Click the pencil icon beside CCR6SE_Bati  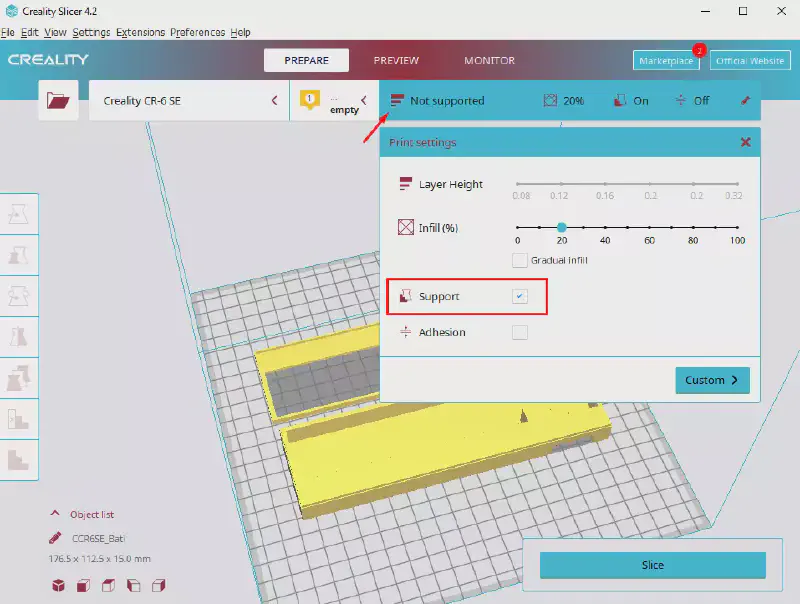(x=56, y=538)
